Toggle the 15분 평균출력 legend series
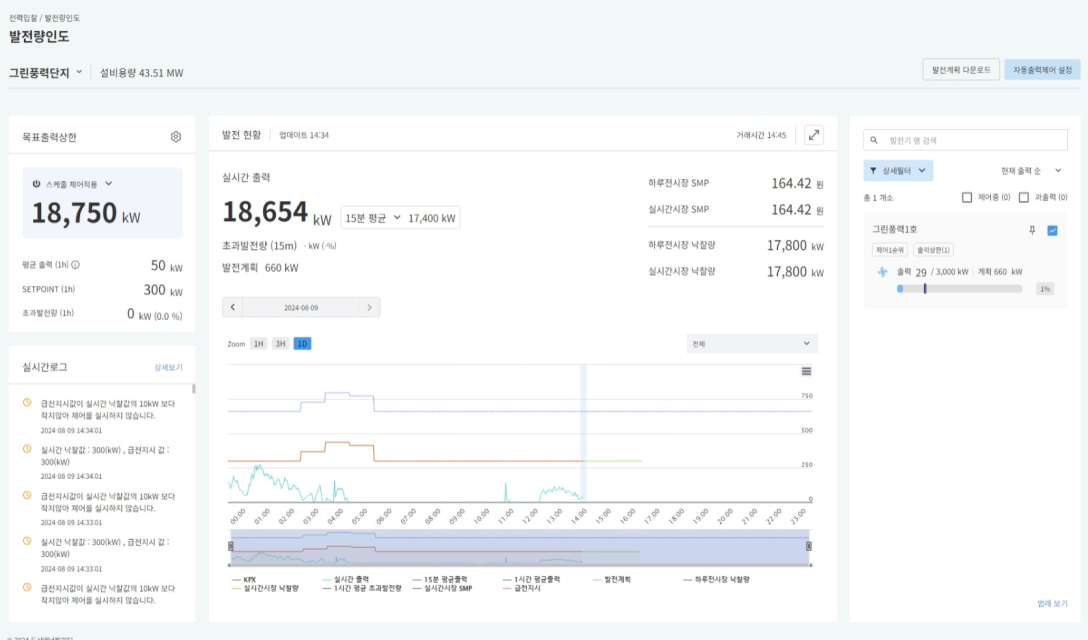This screenshot has height=640, width=1088. coord(440,579)
